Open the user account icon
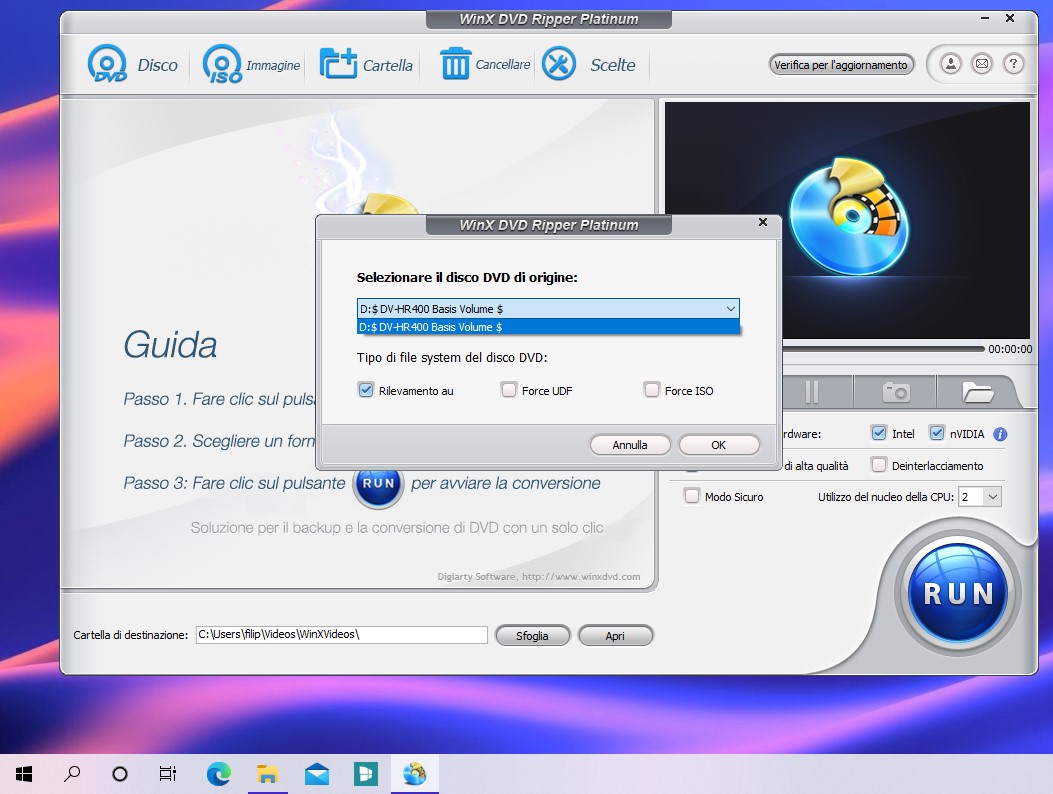 click(950, 64)
